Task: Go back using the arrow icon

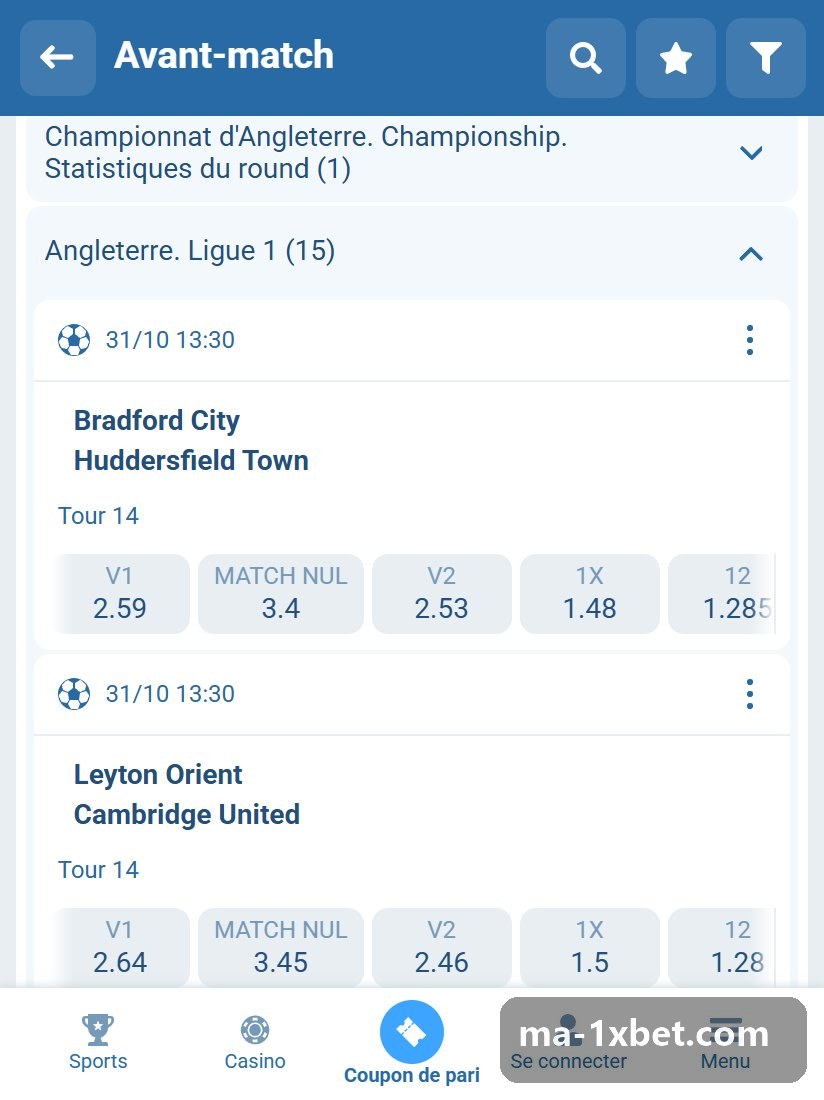Action: coord(58,58)
